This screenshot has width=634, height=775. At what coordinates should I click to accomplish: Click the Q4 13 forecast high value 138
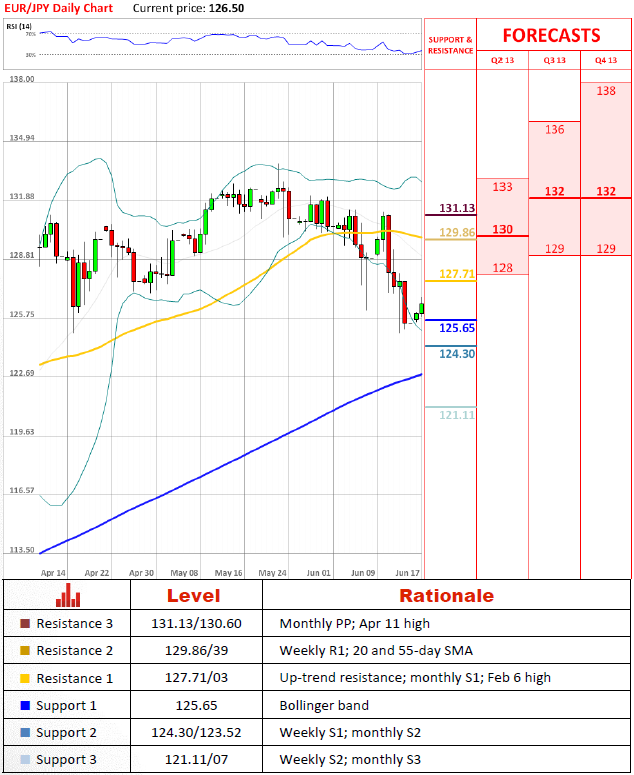pos(606,91)
